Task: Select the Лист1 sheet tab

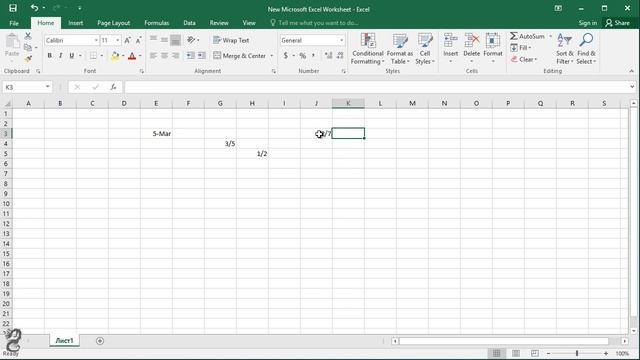Action: click(64, 340)
